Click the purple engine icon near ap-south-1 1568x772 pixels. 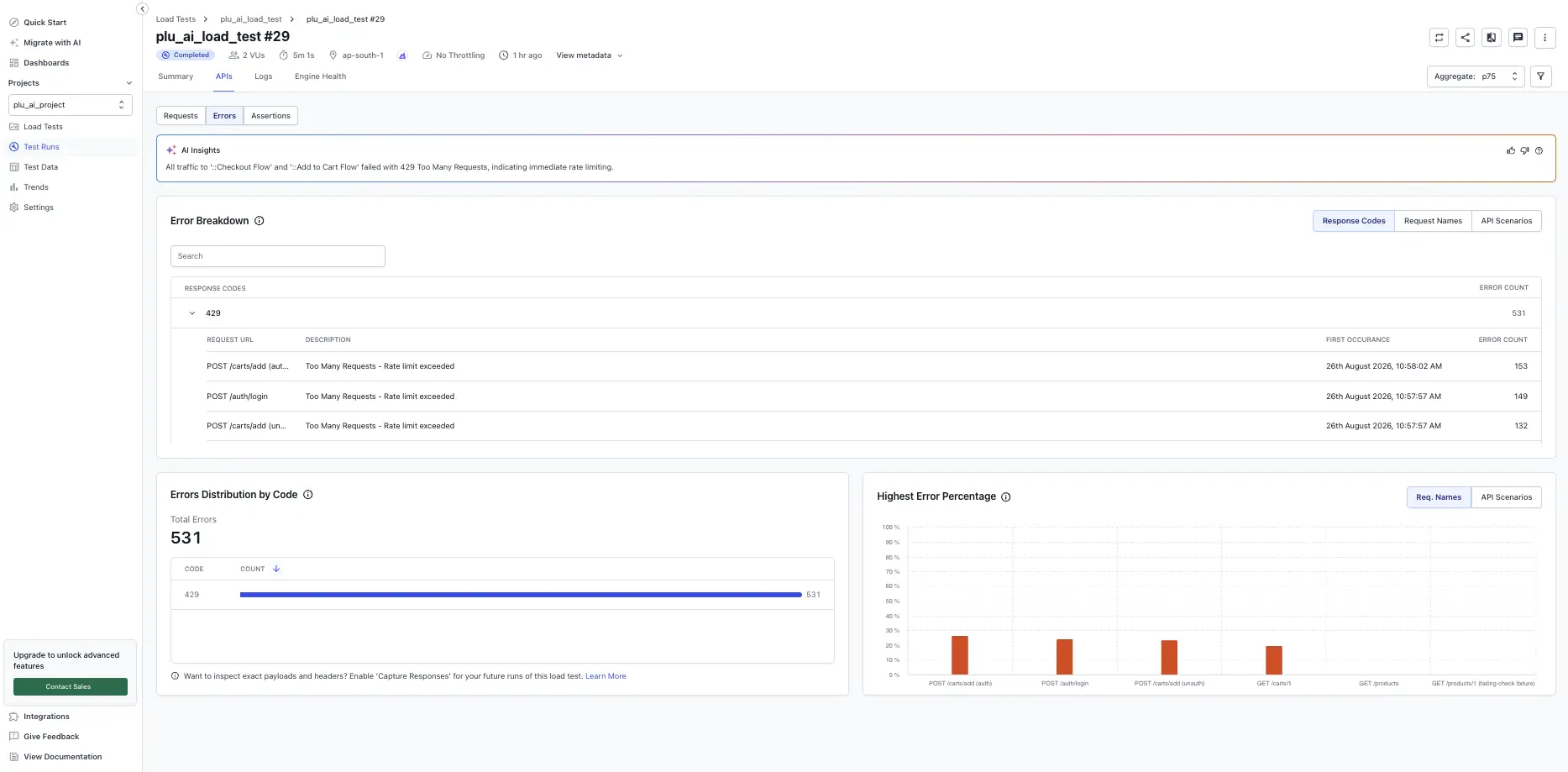402,55
